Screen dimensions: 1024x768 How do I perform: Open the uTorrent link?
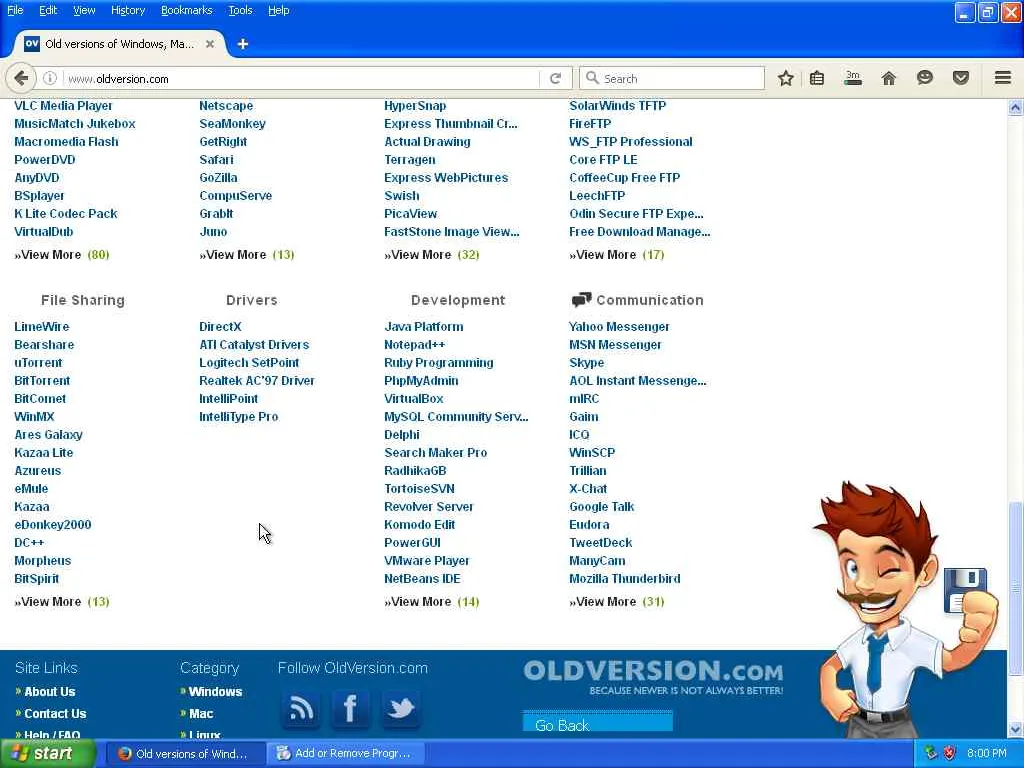coord(39,362)
